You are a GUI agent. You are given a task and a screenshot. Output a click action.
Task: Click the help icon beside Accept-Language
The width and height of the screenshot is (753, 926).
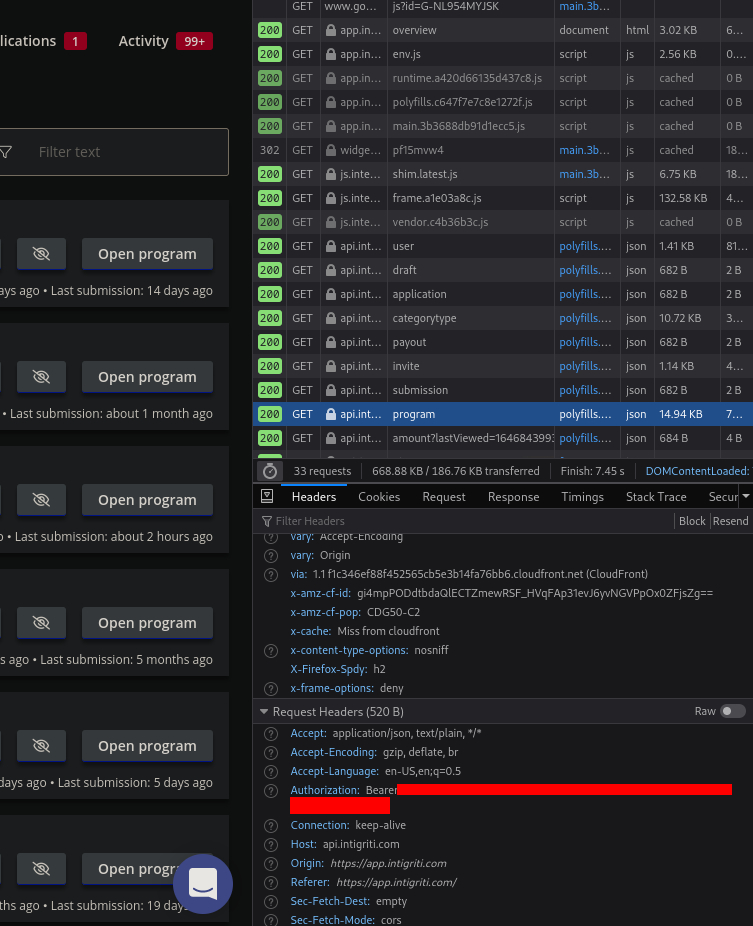point(271,772)
